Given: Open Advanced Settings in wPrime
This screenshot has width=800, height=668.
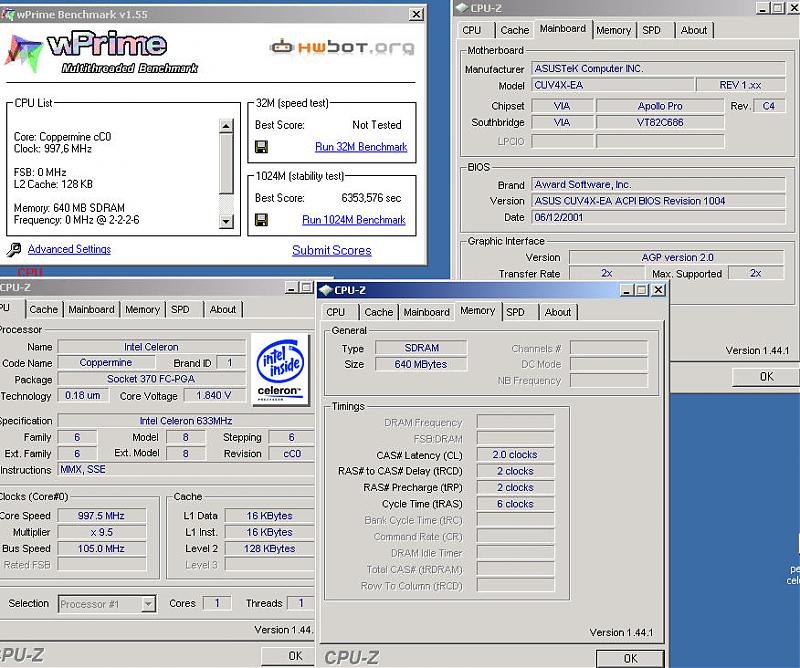Looking at the screenshot, I should pos(69,249).
